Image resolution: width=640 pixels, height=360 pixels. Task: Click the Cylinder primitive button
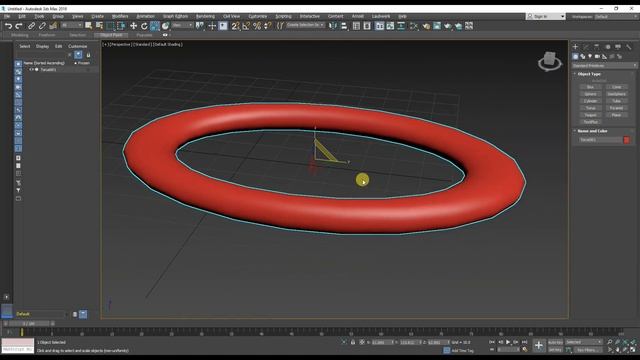[591, 101]
